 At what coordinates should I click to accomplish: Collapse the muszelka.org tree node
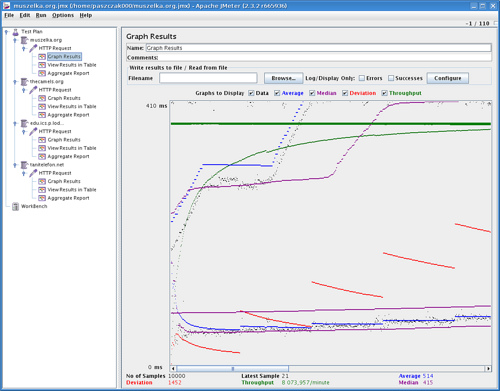point(15,40)
